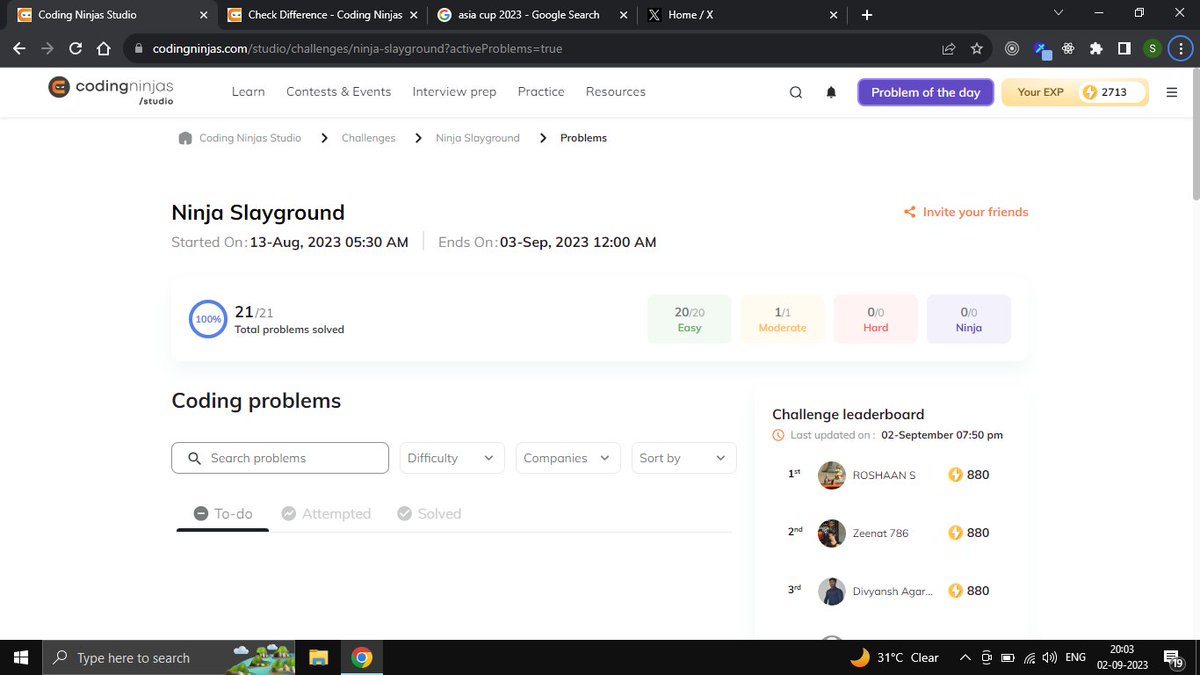Viewport: 1200px width, 675px height.
Task: Open the site search magnifier icon
Action: pos(796,92)
